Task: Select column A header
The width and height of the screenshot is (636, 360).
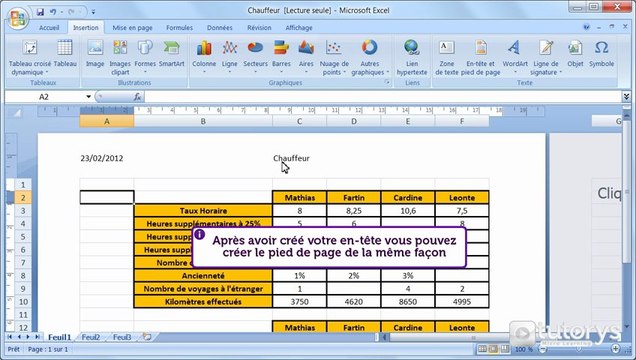Action: (107, 121)
